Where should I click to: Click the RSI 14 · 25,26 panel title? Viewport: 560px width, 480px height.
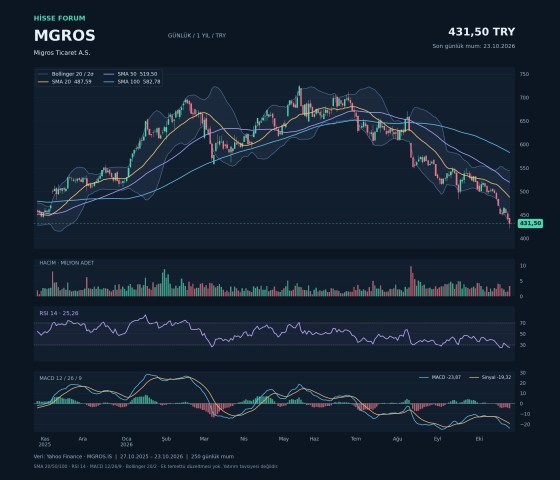[x=59, y=313]
